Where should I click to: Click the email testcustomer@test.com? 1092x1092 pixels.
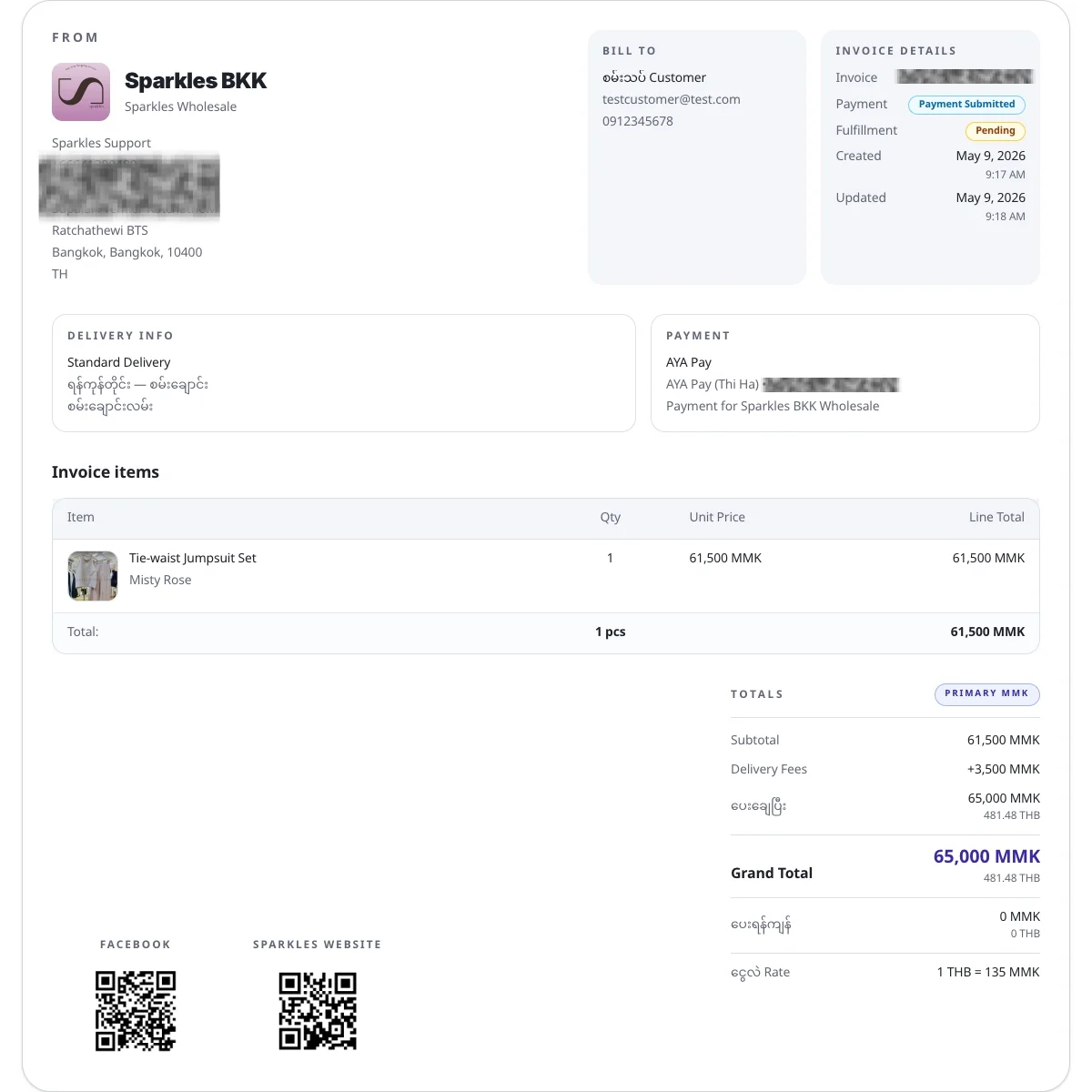coord(672,99)
